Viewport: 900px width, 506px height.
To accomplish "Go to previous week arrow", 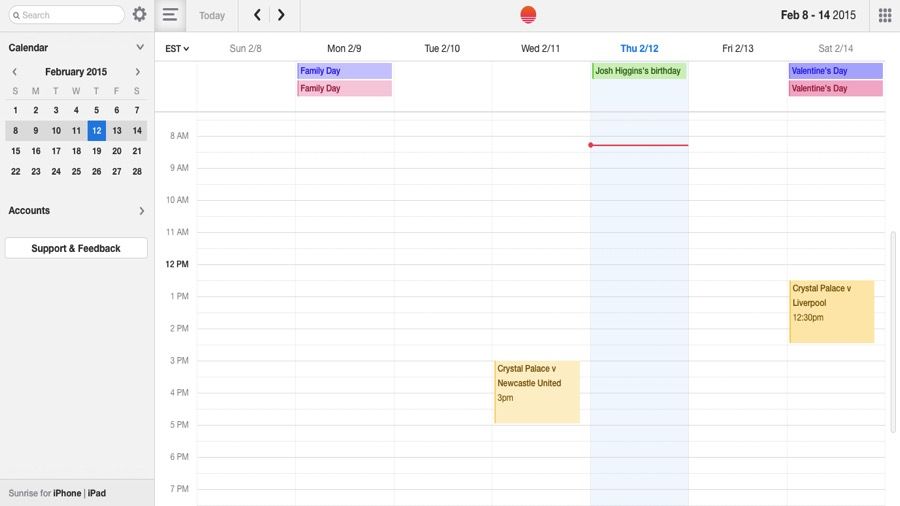I will [257, 15].
